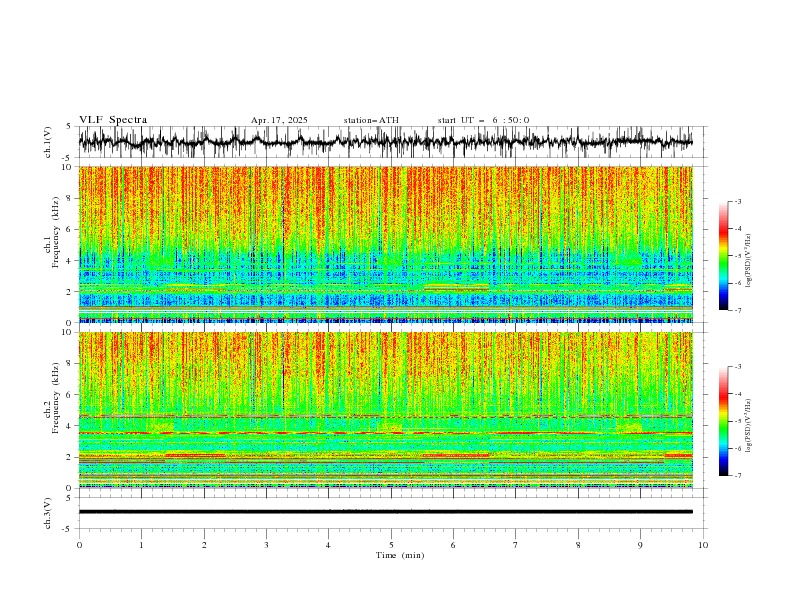Click the ch.1 colorbar label "log(PSD)(V²/Hz)"
Viewport: 792px width, 612px height.
coord(749,261)
